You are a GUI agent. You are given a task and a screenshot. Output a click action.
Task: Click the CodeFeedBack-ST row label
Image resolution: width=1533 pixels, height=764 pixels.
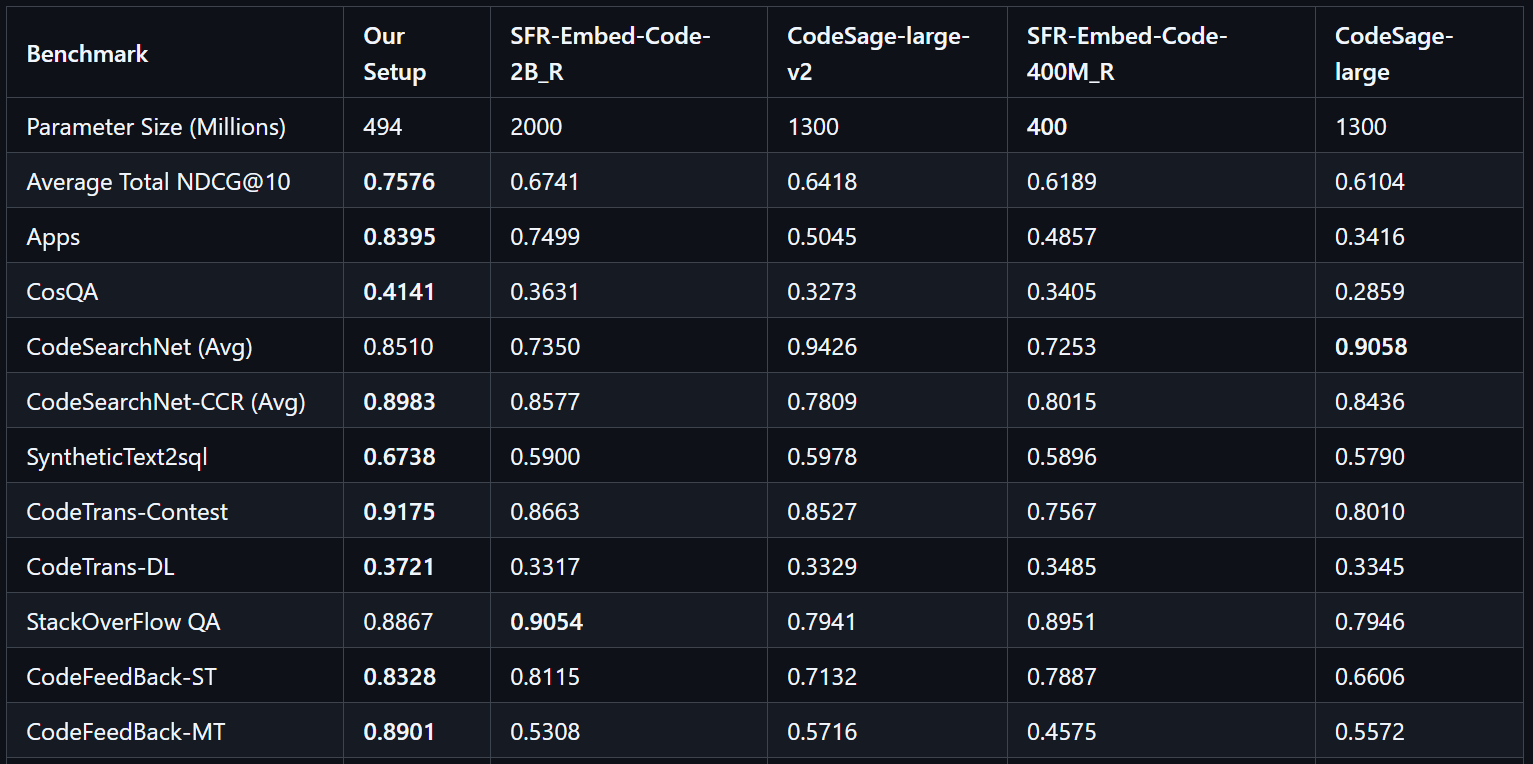[x=121, y=677]
